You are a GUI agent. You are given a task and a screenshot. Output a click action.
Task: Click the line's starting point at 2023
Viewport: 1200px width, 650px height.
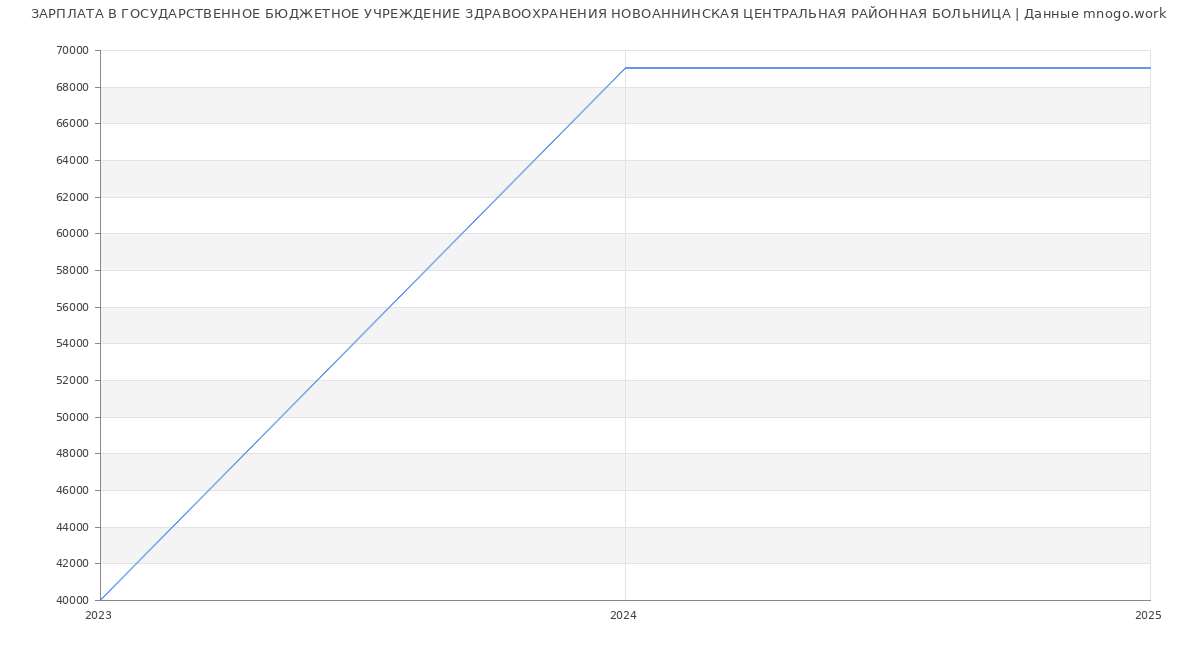[101, 600]
